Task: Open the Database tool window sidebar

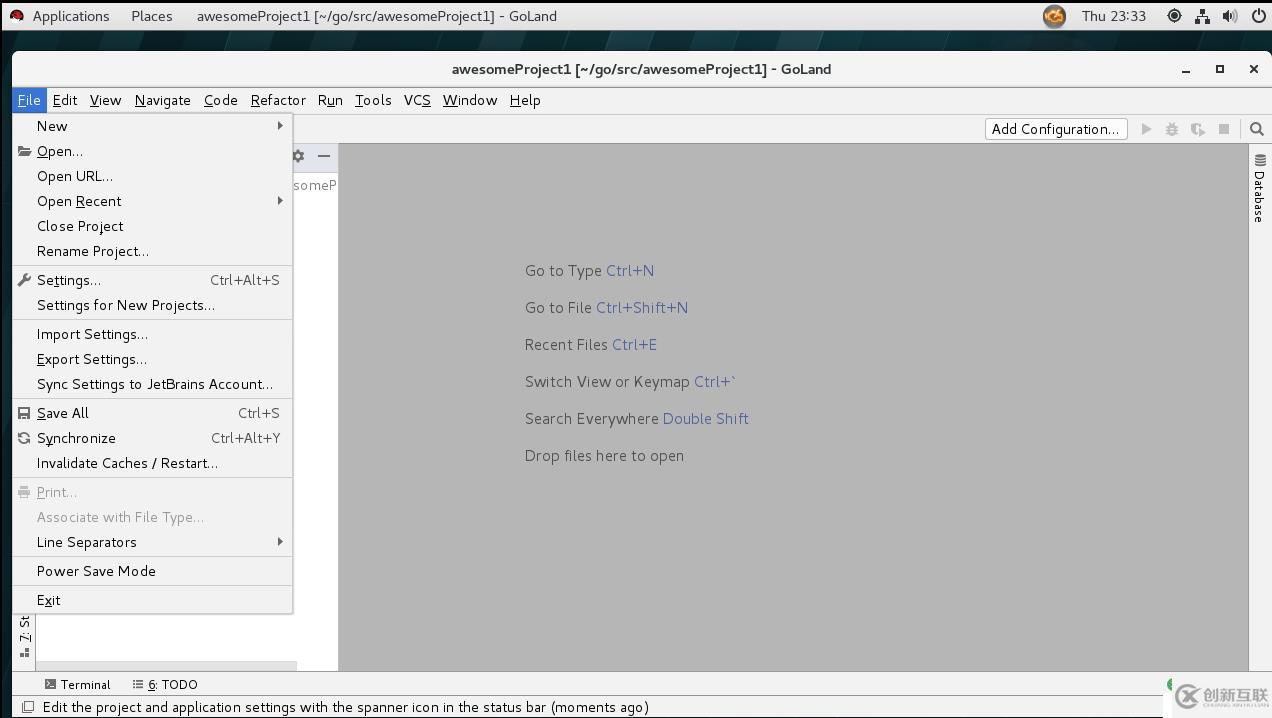Action: pos(1260,188)
